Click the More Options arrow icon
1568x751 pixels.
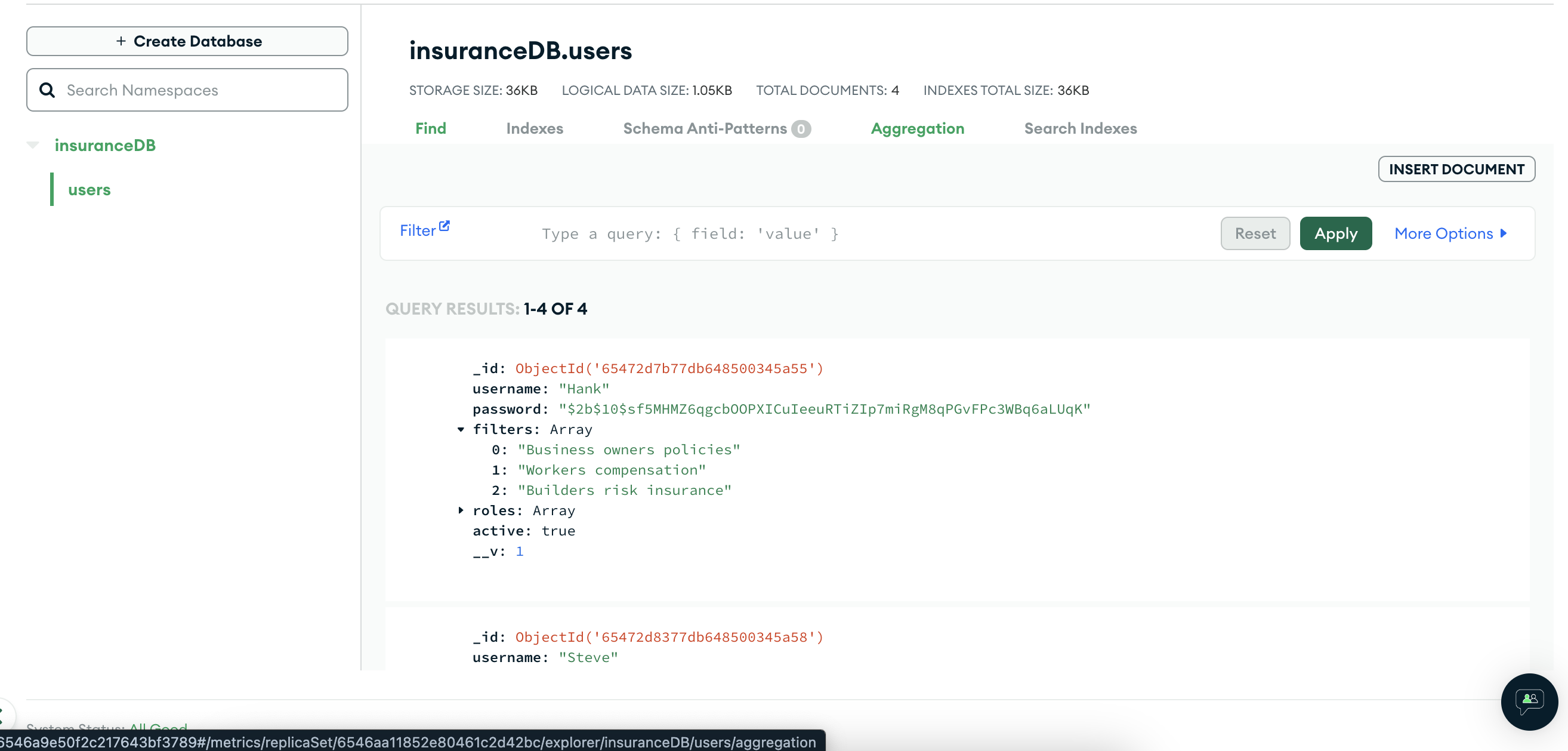pos(1504,233)
